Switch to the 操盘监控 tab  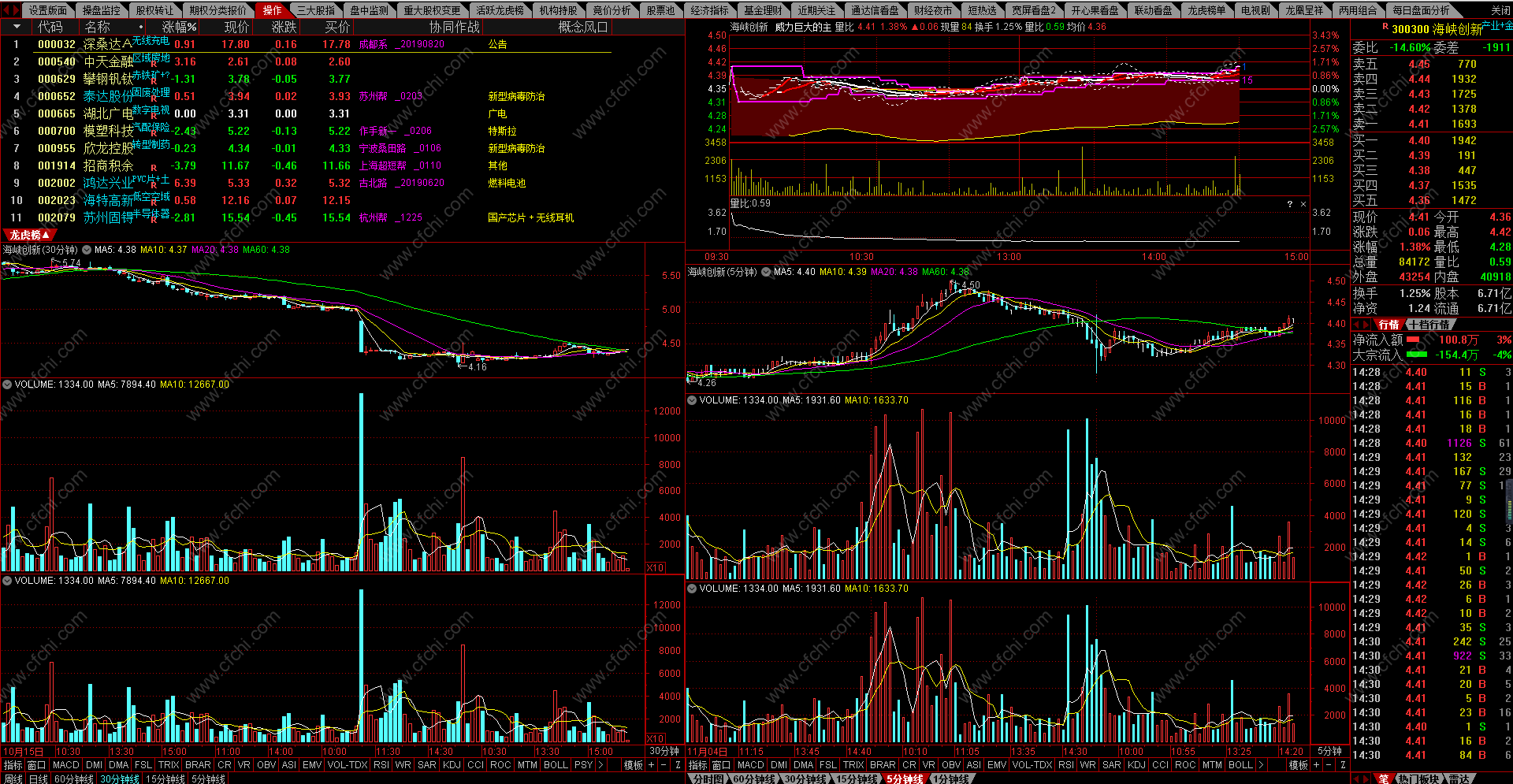coord(102,10)
